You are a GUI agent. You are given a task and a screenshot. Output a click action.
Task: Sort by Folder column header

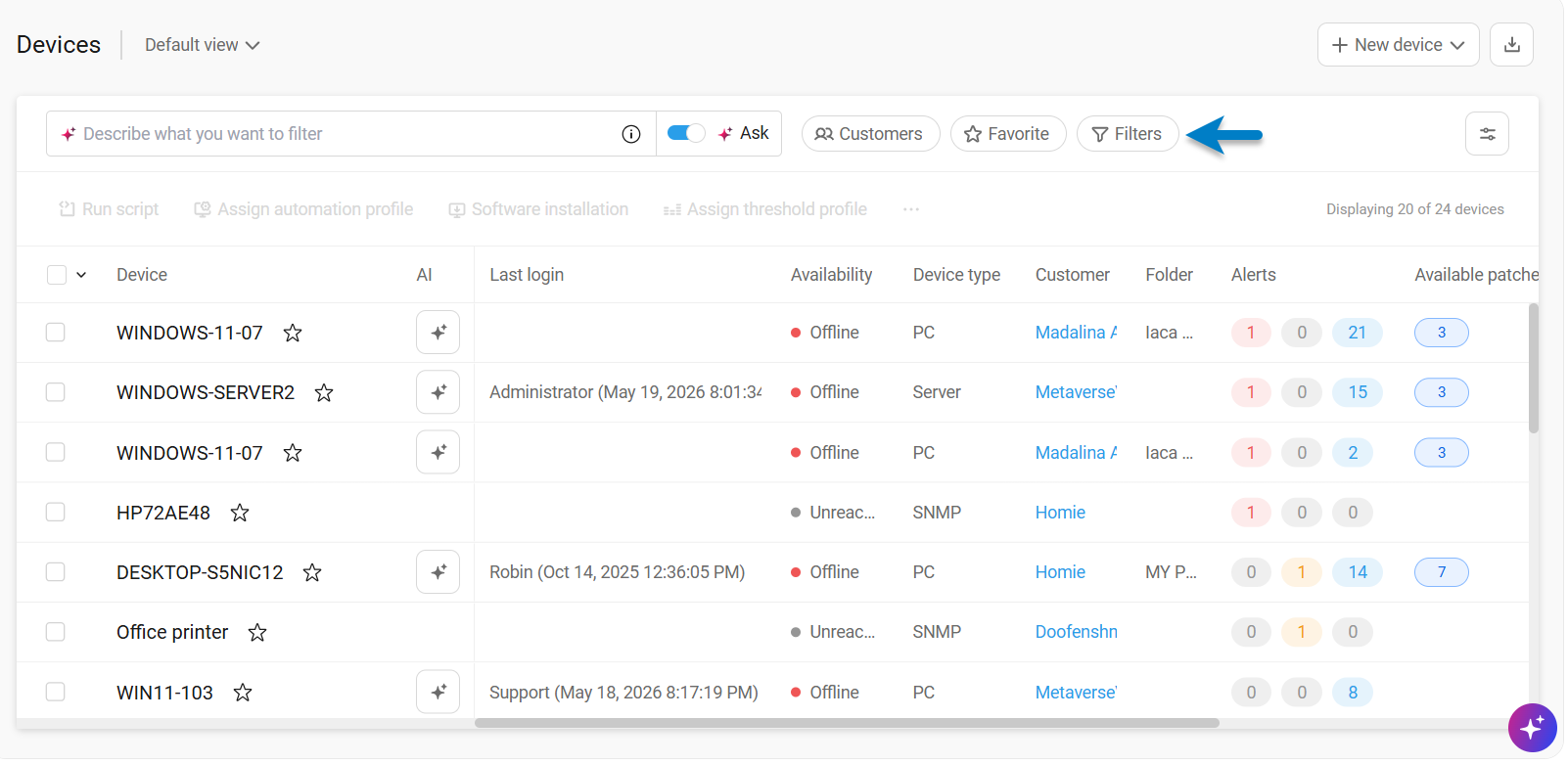[x=1170, y=275]
